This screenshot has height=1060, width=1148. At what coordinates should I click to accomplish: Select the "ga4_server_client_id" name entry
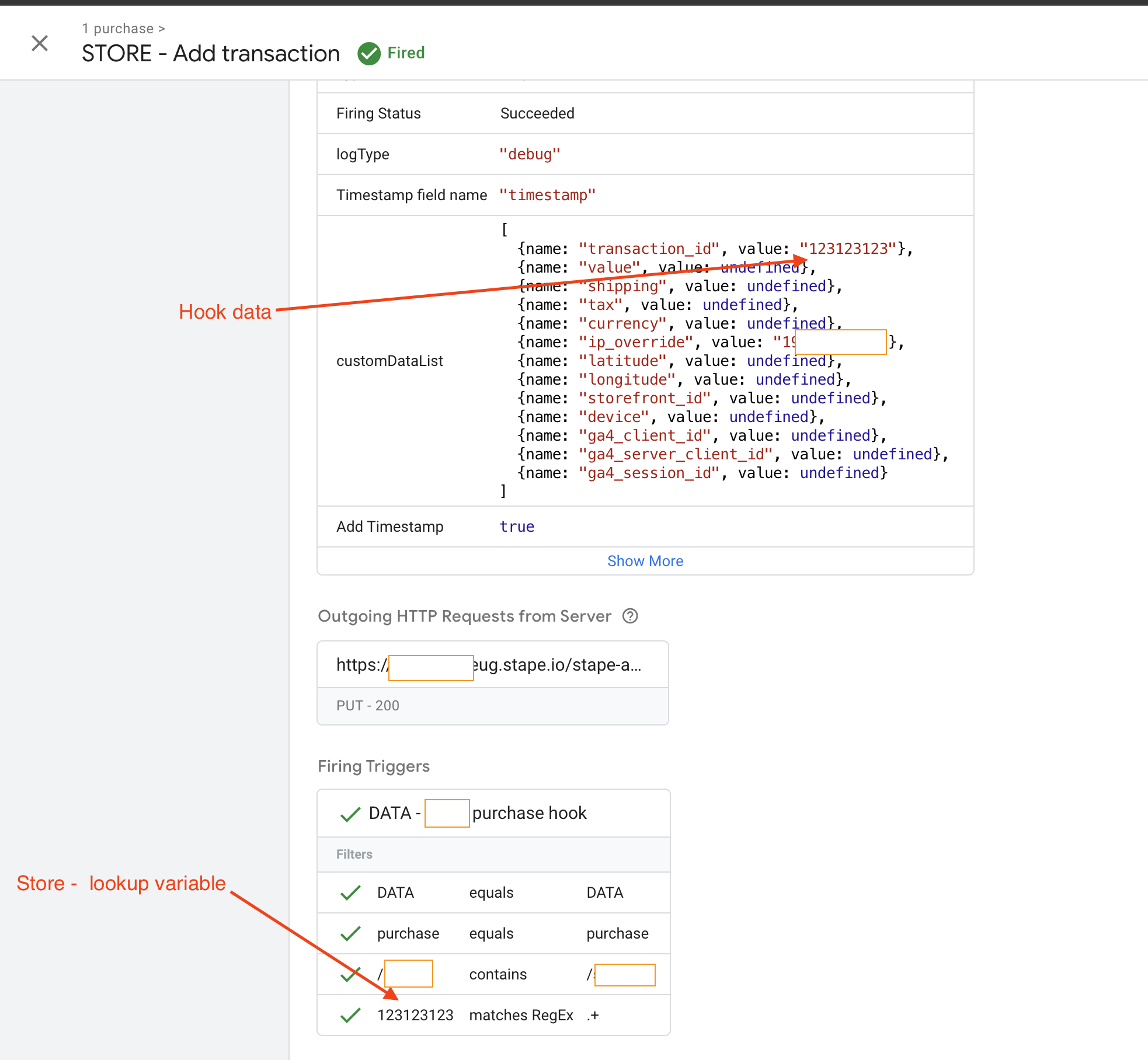pos(676,454)
